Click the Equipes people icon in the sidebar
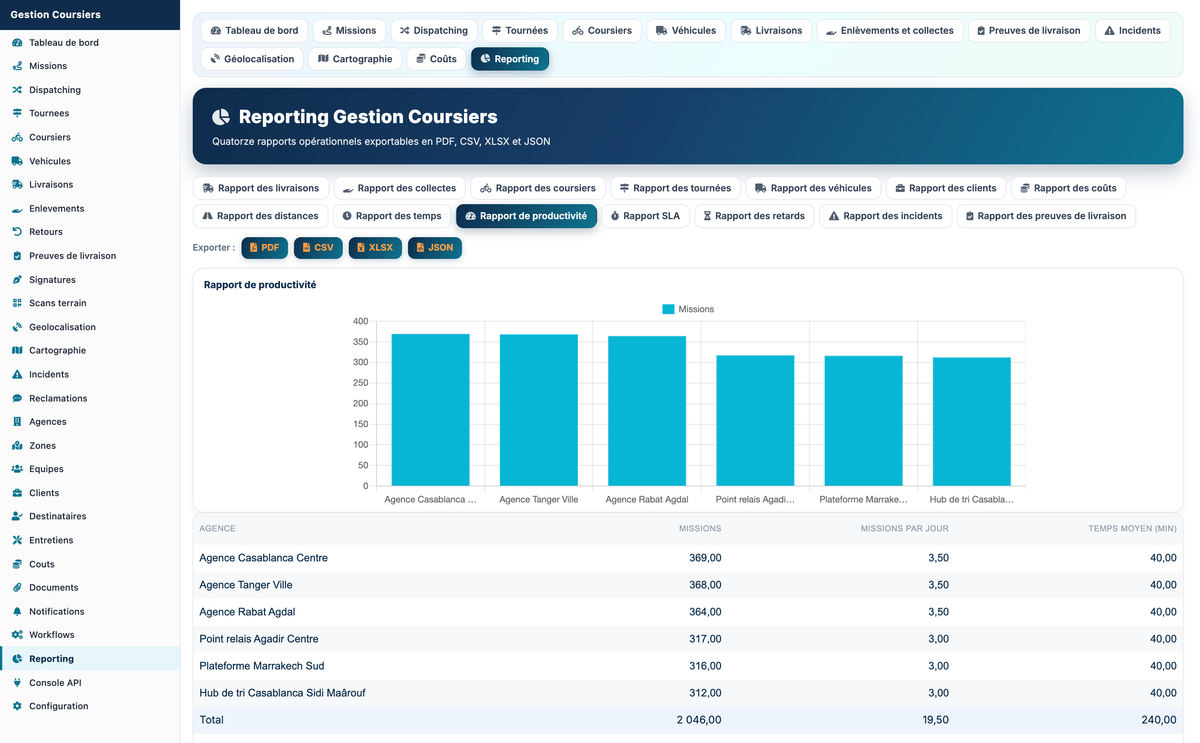The width and height of the screenshot is (1200, 743). [x=17, y=469]
